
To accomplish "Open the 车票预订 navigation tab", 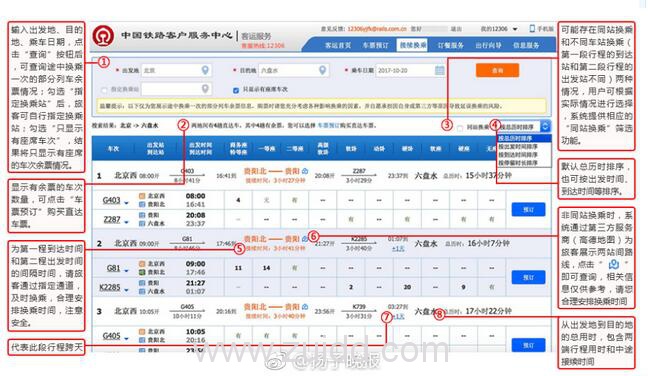I will click(376, 45).
